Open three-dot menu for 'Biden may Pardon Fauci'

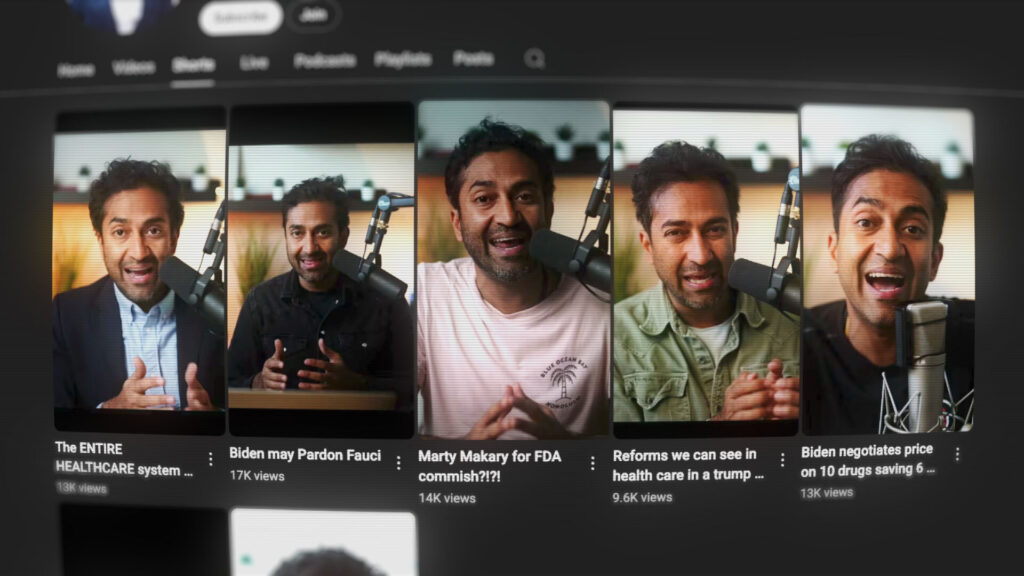click(398, 462)
